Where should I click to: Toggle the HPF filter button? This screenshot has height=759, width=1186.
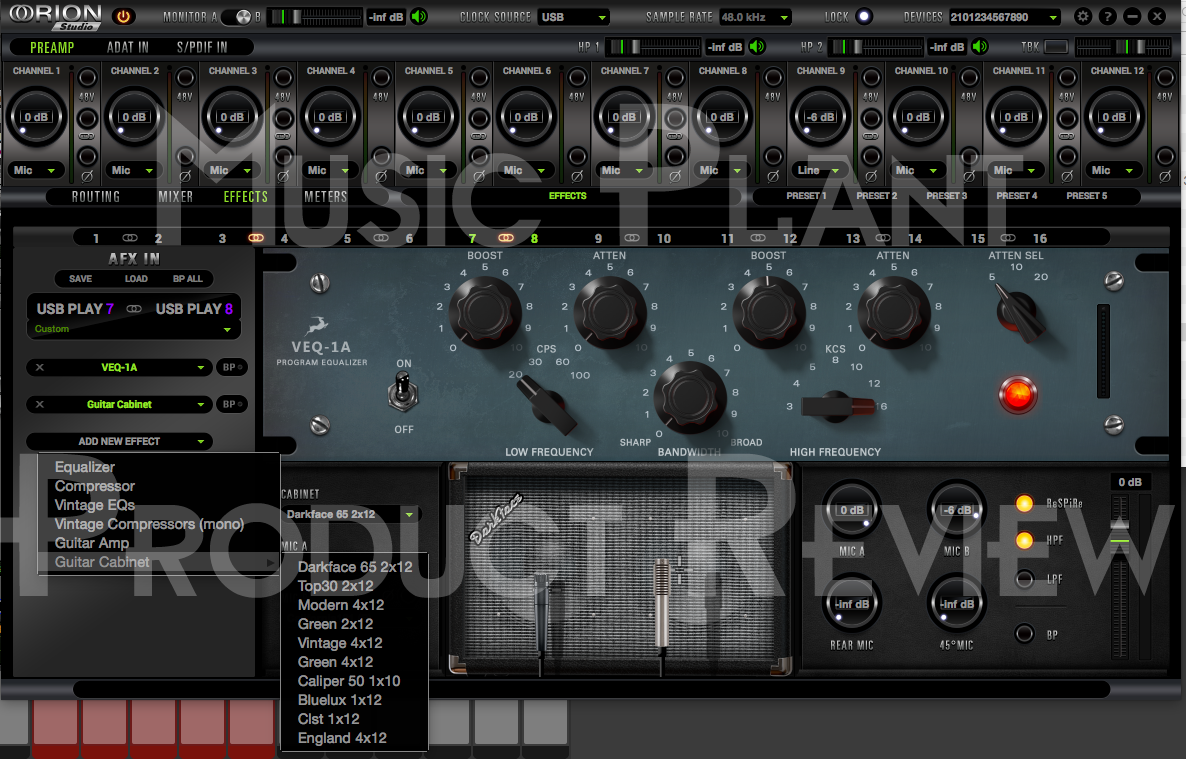tap(1024, 540)
